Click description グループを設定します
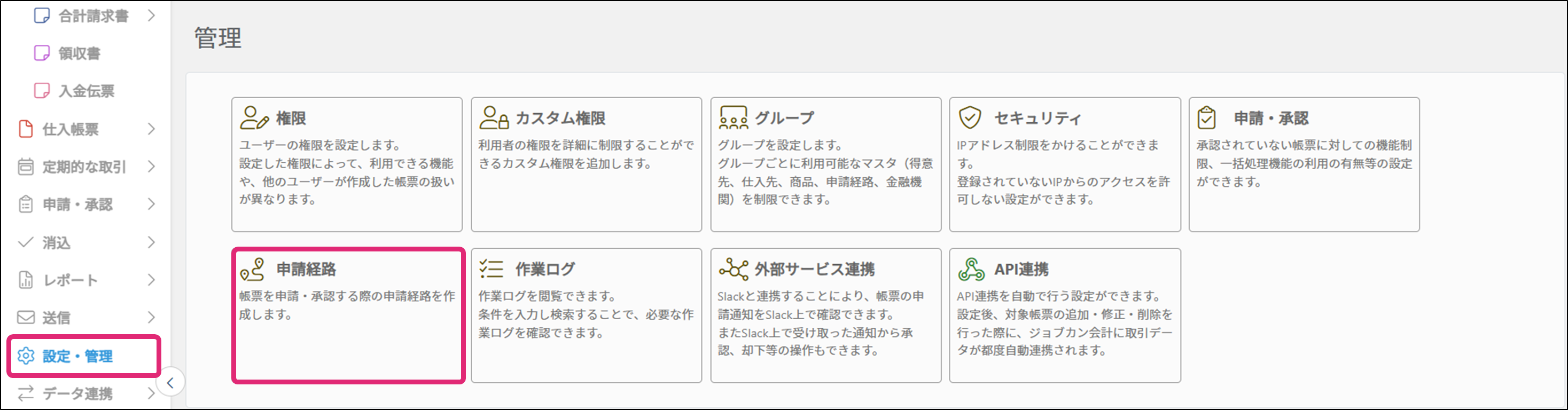 (x=781, y=145)
